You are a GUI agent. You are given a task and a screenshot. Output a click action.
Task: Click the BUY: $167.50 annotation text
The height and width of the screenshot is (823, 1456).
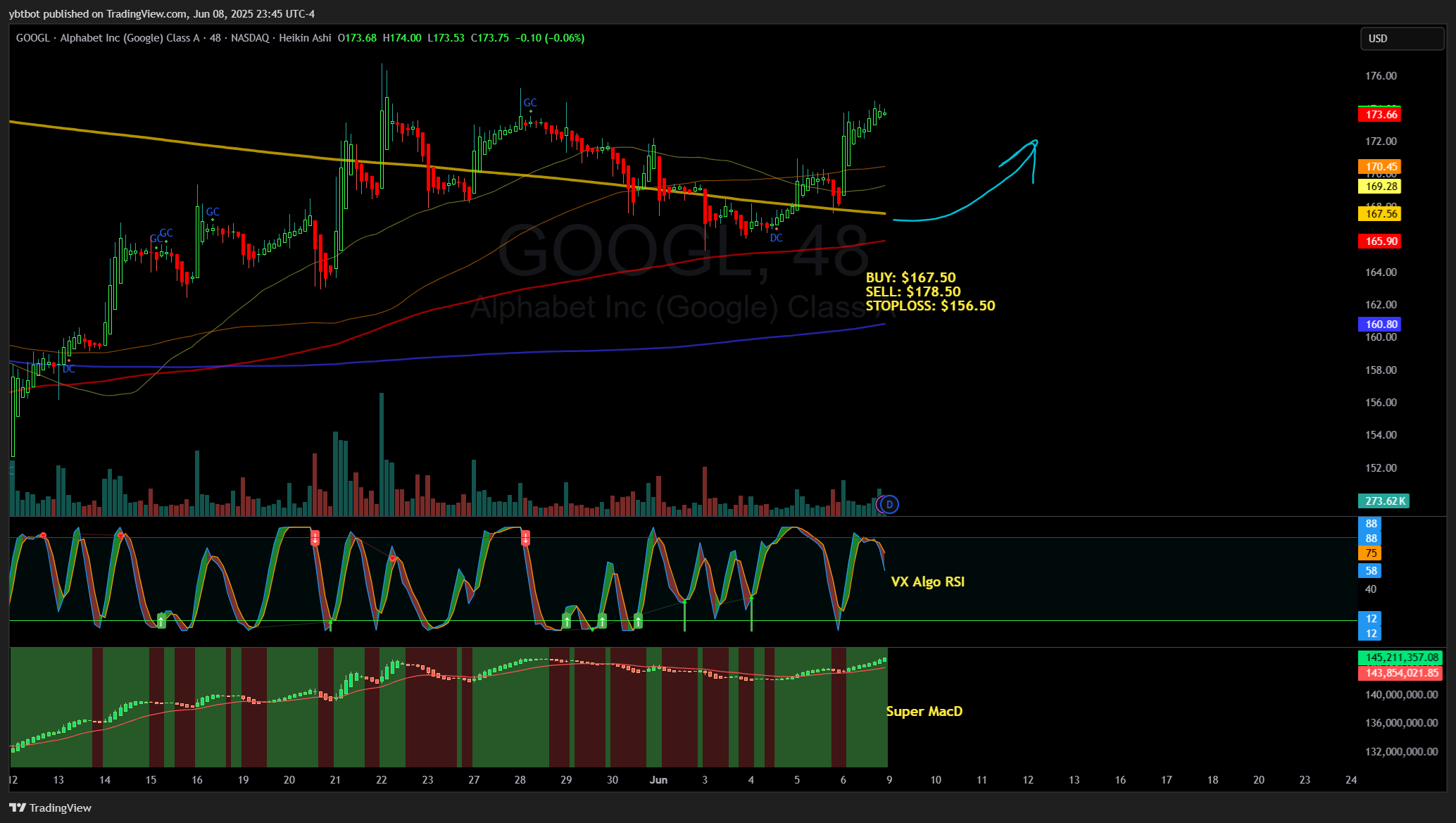911,277
